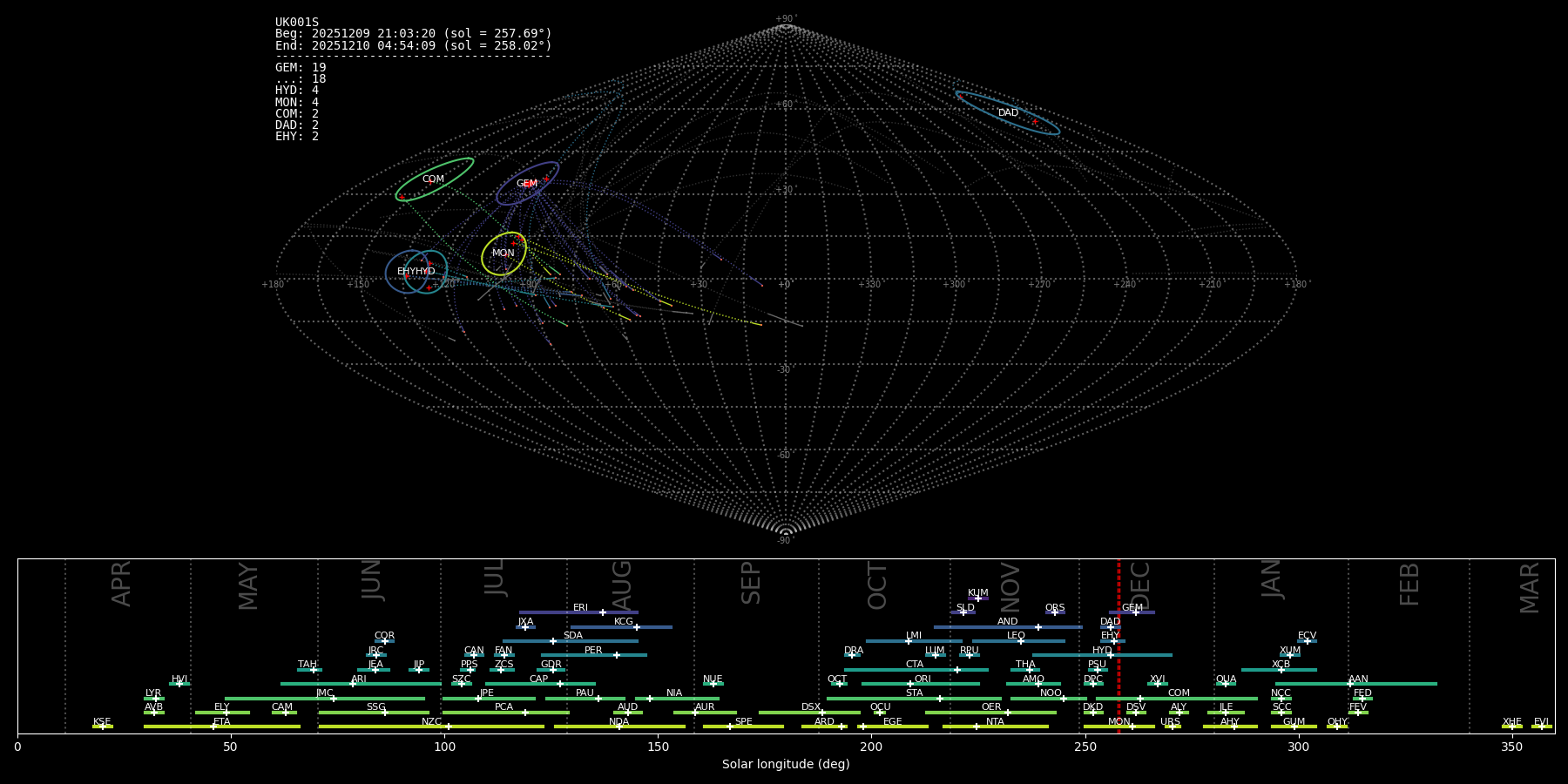Image resolution: width=1568 pixels, height=784 pixels.
Task: Click the COM: 2 count entry
Action: tap(297, 113)
